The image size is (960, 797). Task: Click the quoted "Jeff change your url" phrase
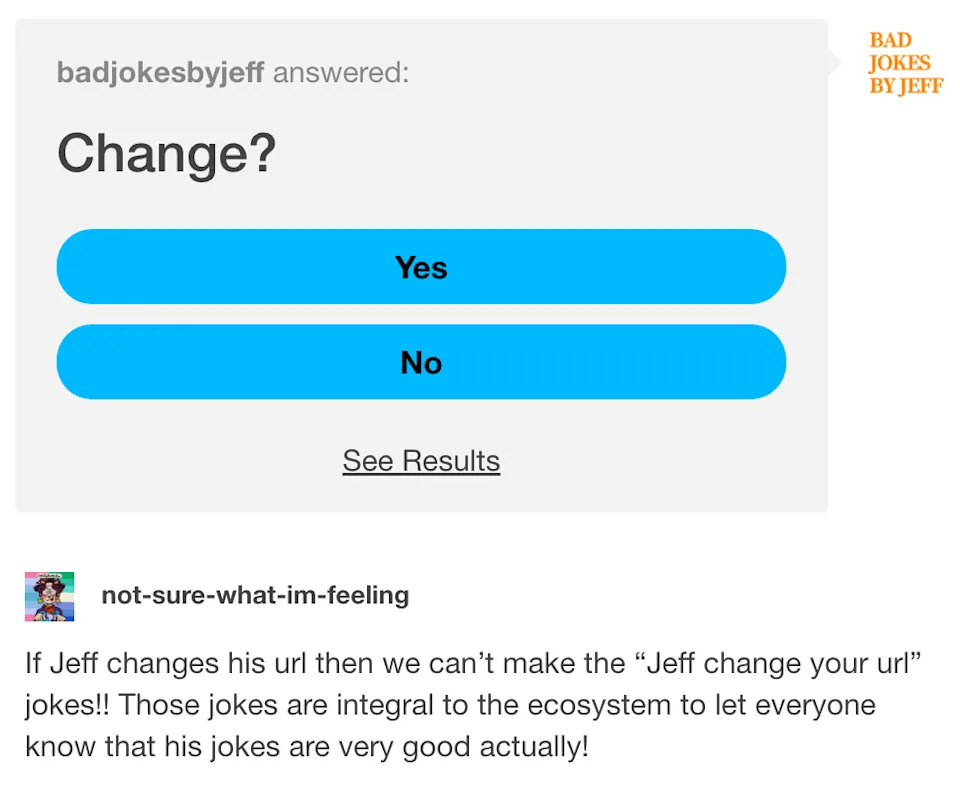[784, 663]
